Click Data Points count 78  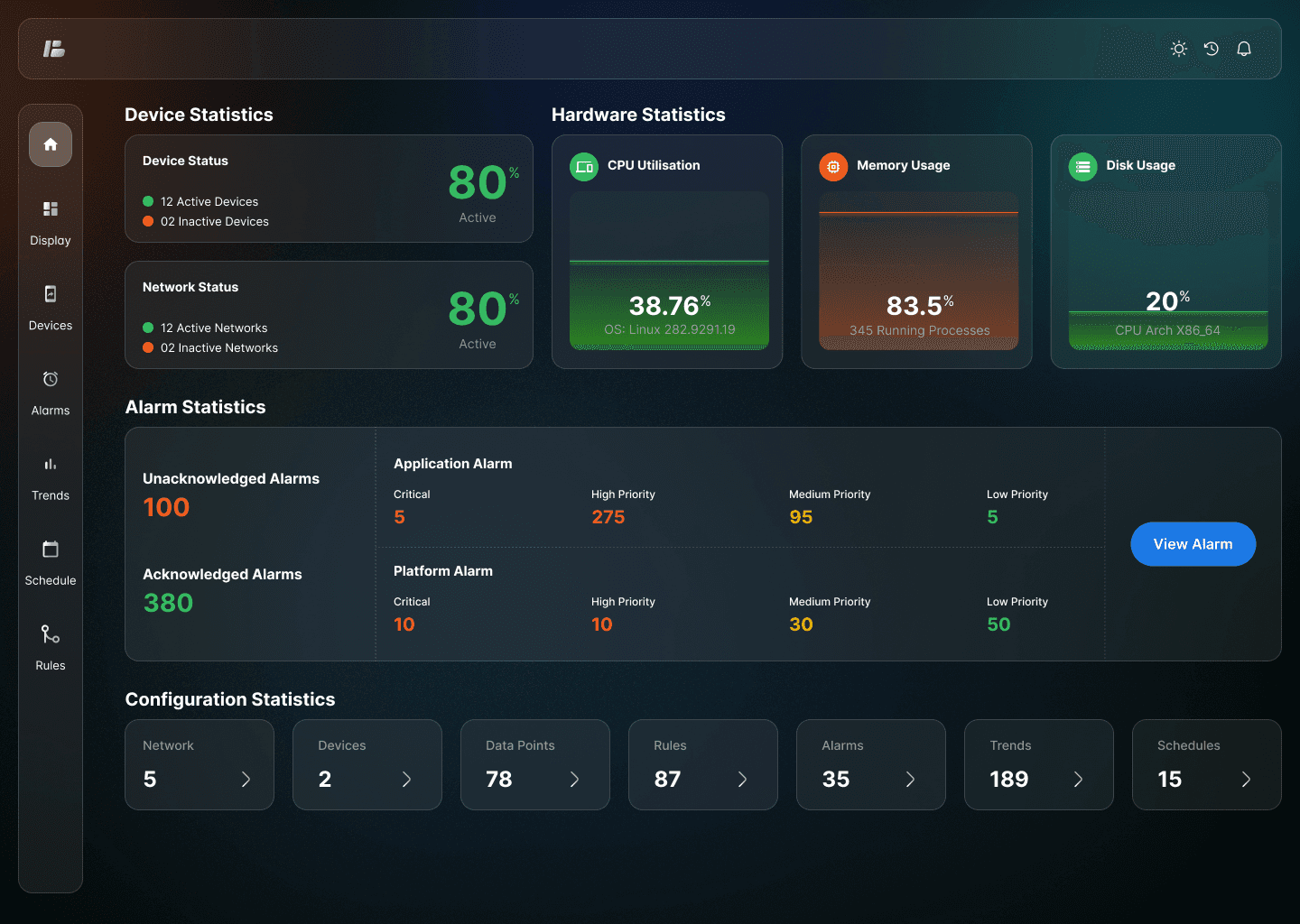[x=499, y=779]
